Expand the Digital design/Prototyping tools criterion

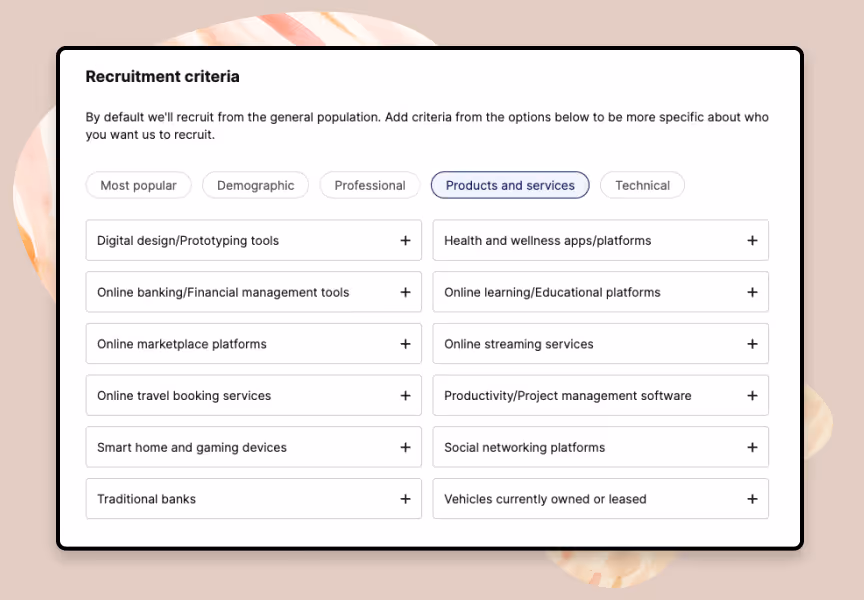point(405,240)
